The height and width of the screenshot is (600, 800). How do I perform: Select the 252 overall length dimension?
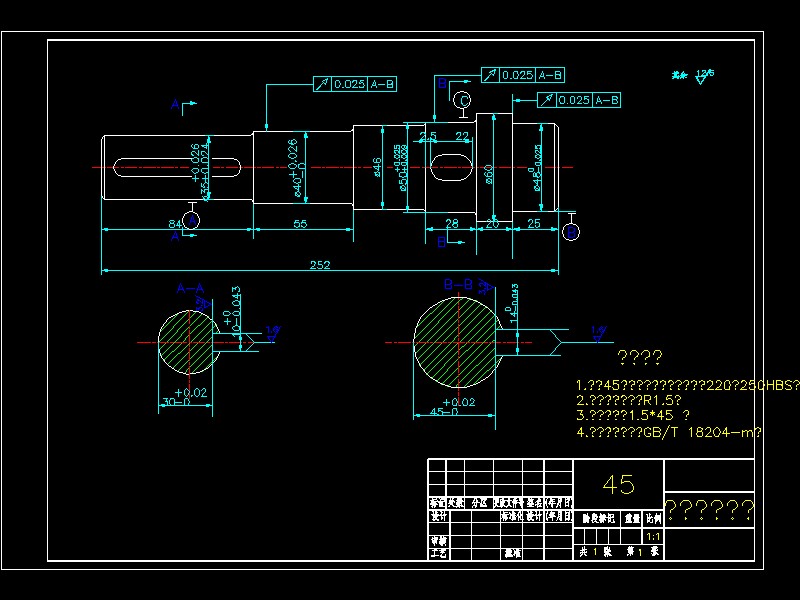pyautogui.click(x=320, y=265)
